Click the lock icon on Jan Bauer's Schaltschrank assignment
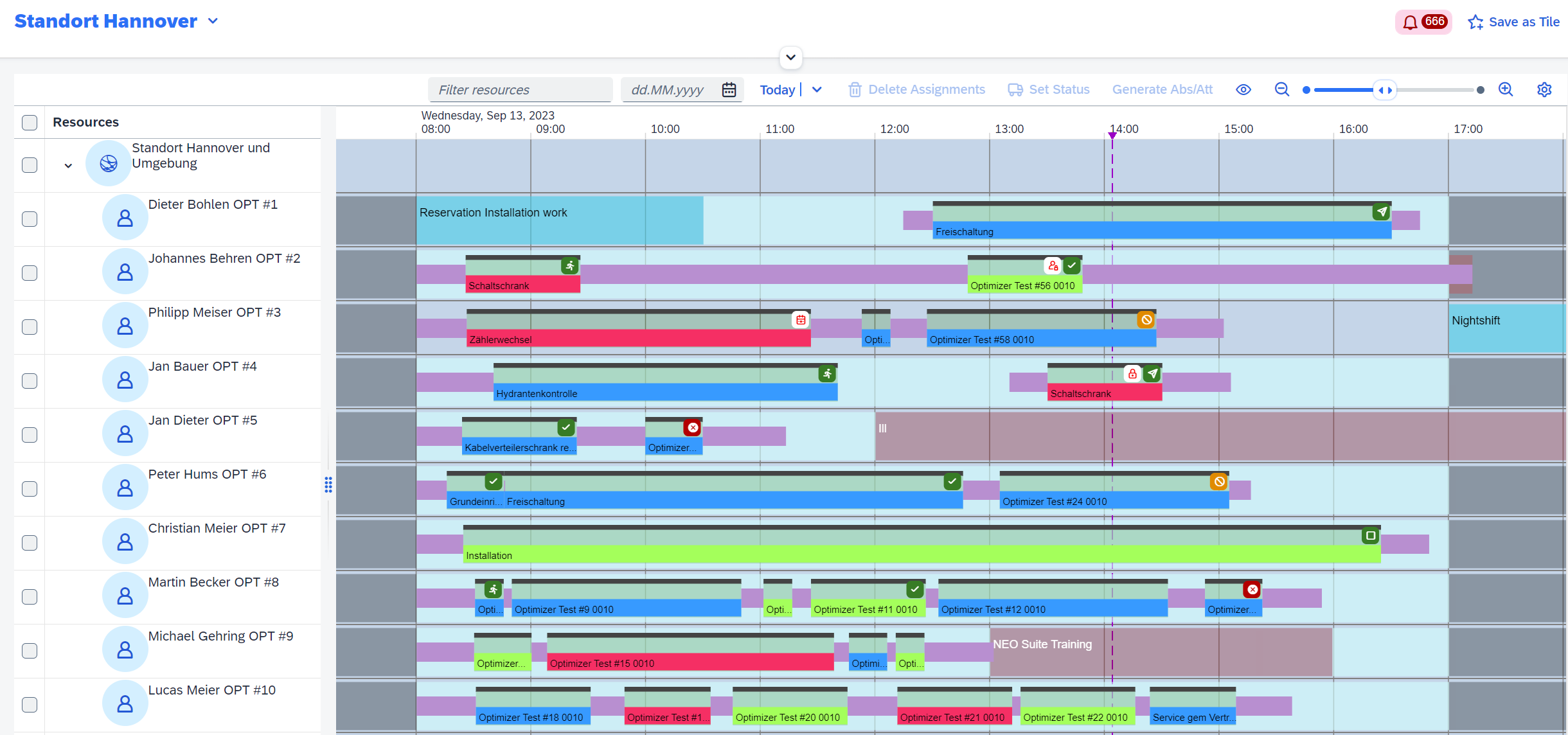Image resolution: width=1568 pixels, height=735 pixels. [x=1132, y=374]
